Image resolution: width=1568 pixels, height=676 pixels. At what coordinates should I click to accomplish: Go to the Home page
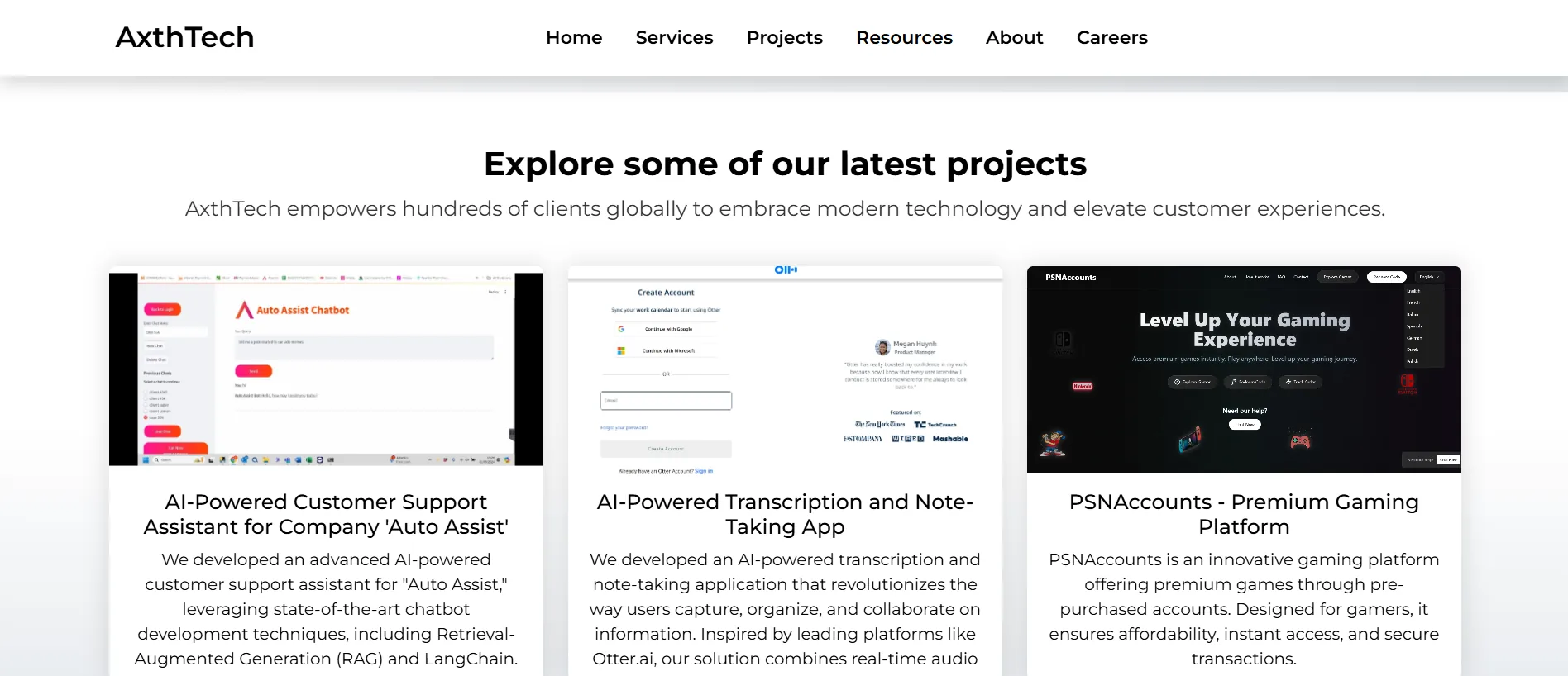573,37
